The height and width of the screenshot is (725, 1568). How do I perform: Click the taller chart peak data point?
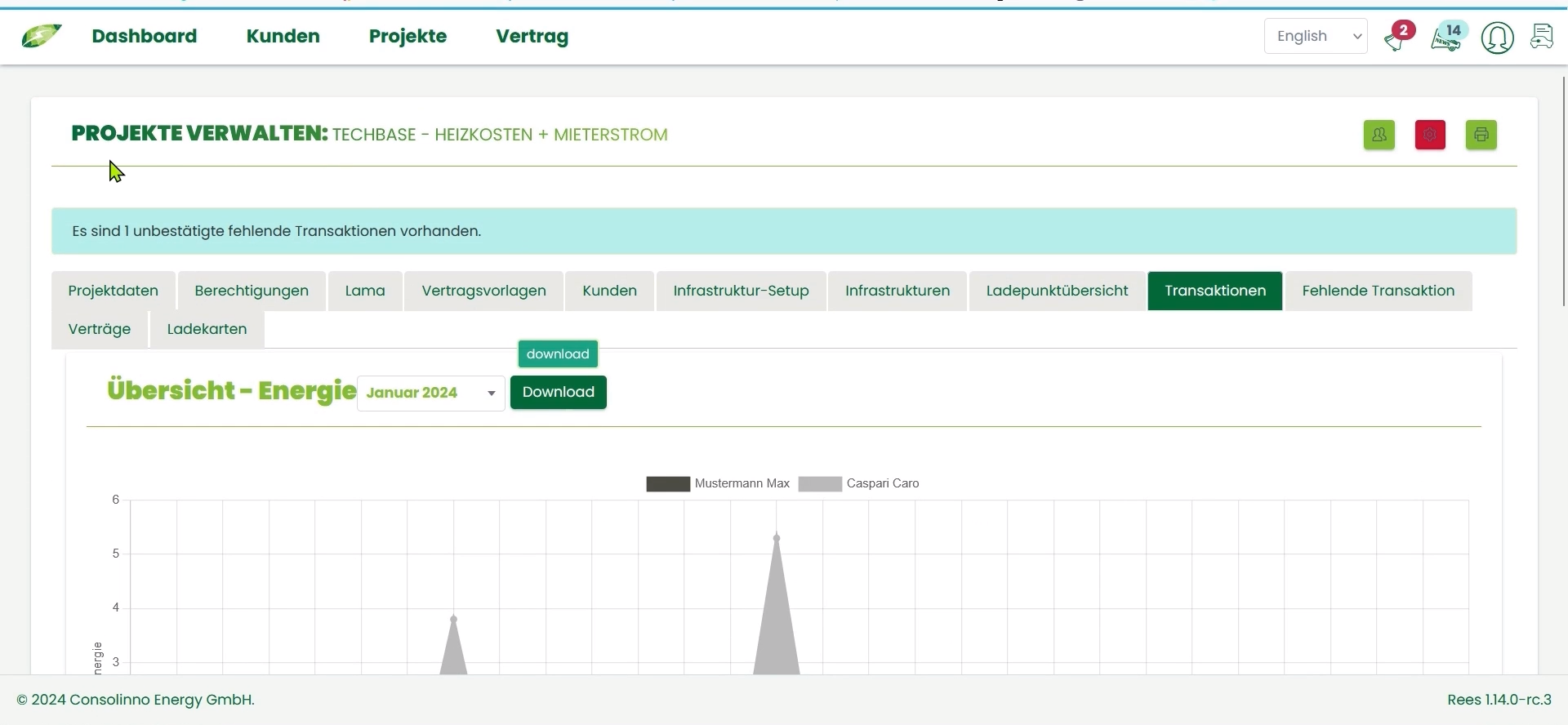[x=777, y=537]
